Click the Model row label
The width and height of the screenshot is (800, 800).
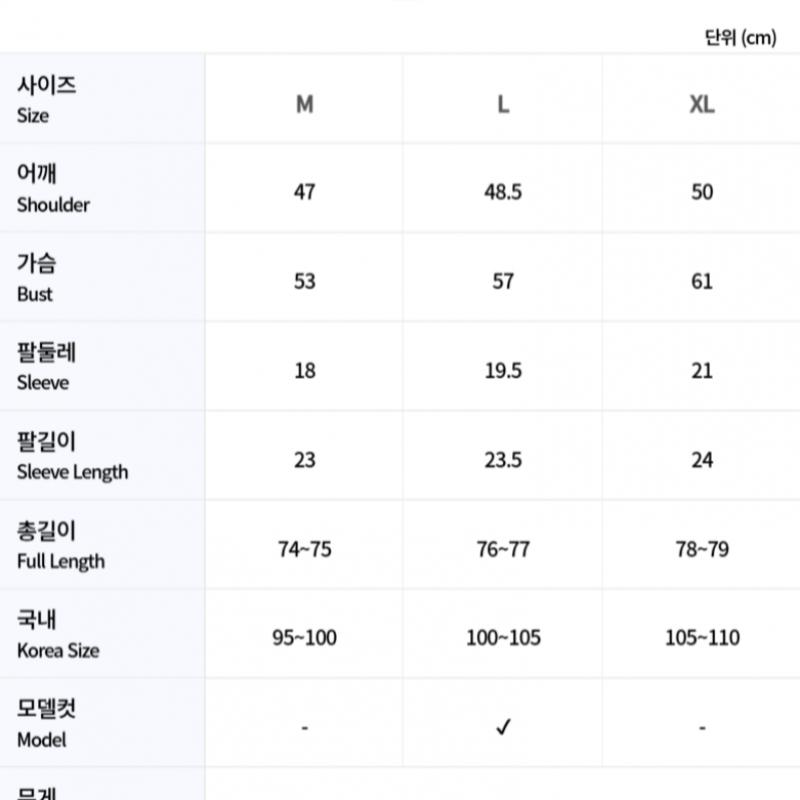pyautogui.click(x=46, y=723)
